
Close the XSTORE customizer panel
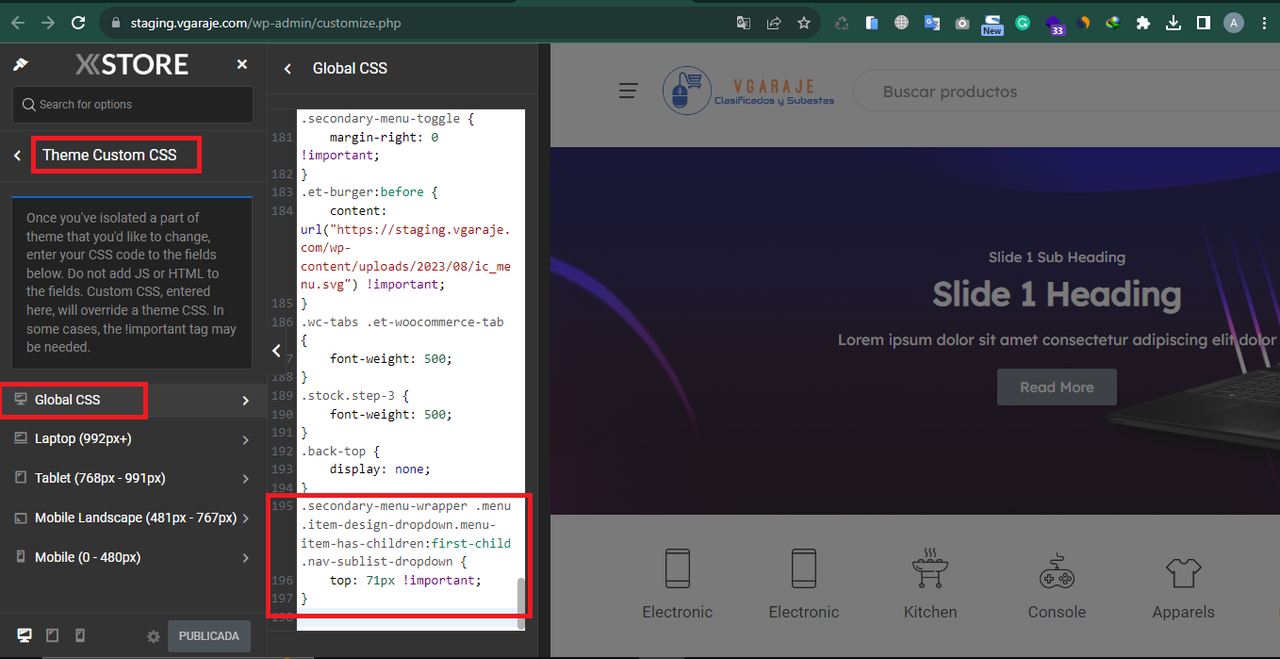(x=241, y=64)
